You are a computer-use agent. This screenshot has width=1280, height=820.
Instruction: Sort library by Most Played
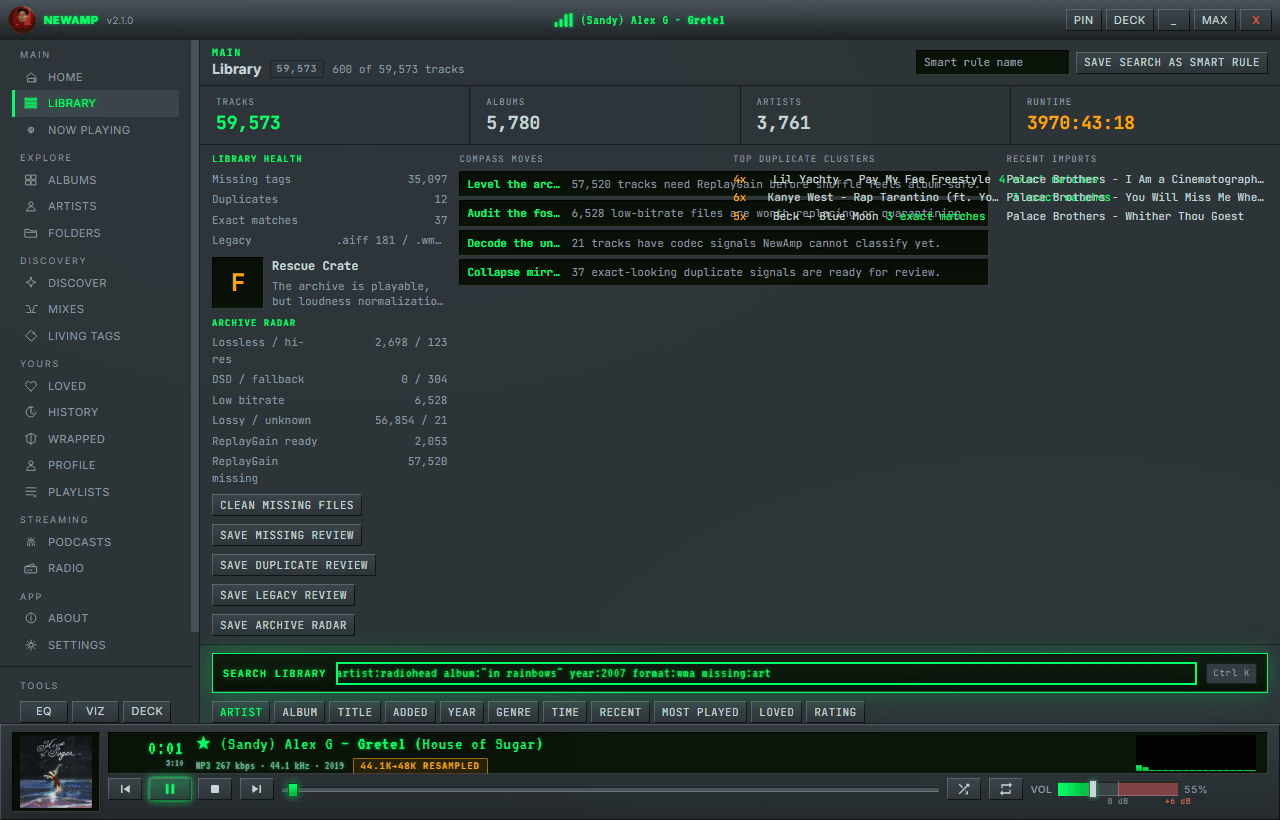coord(700,712)
